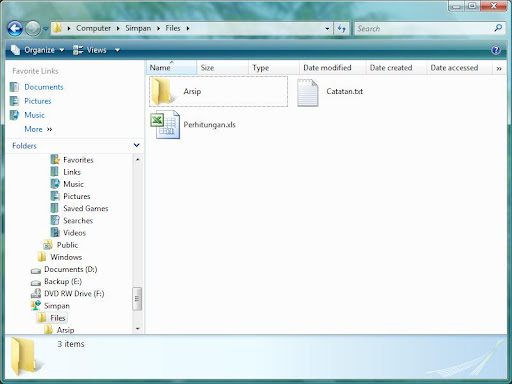This screenshot has height=384, width=512.
Task: Open Documents in Favorite Links
Action: (44, 87)
